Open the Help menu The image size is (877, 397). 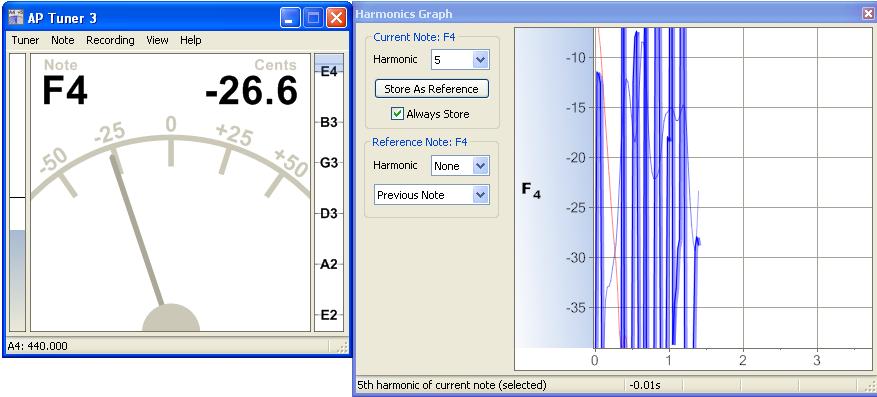point(191,40)
